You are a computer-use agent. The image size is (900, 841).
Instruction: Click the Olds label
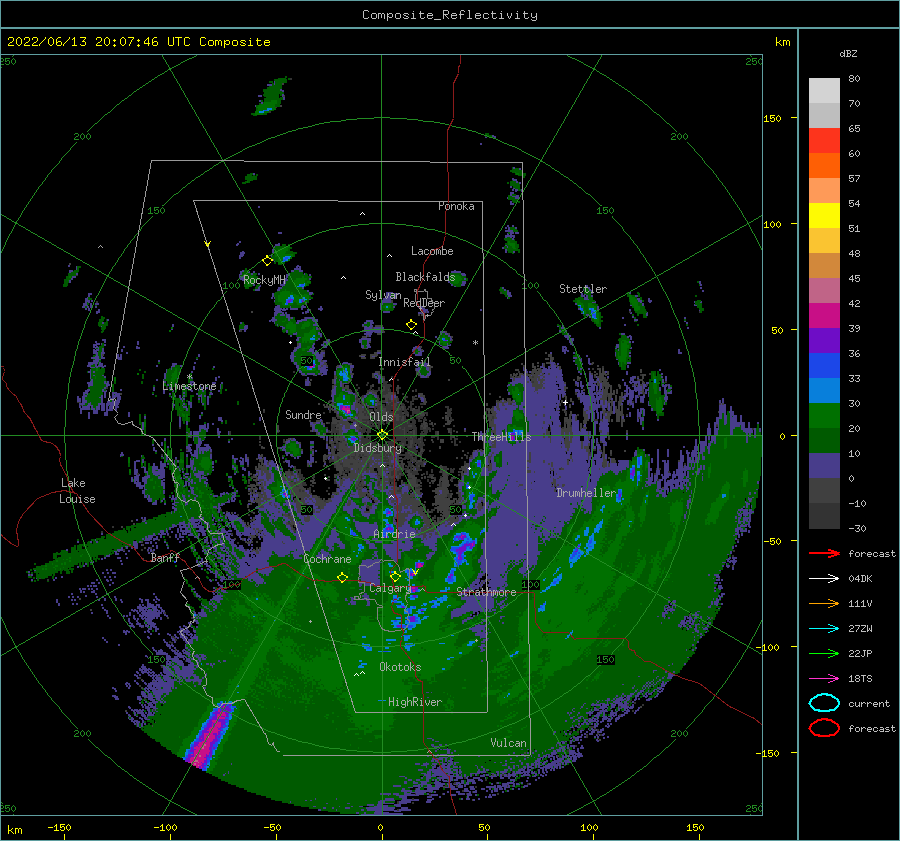pos(381,417)
